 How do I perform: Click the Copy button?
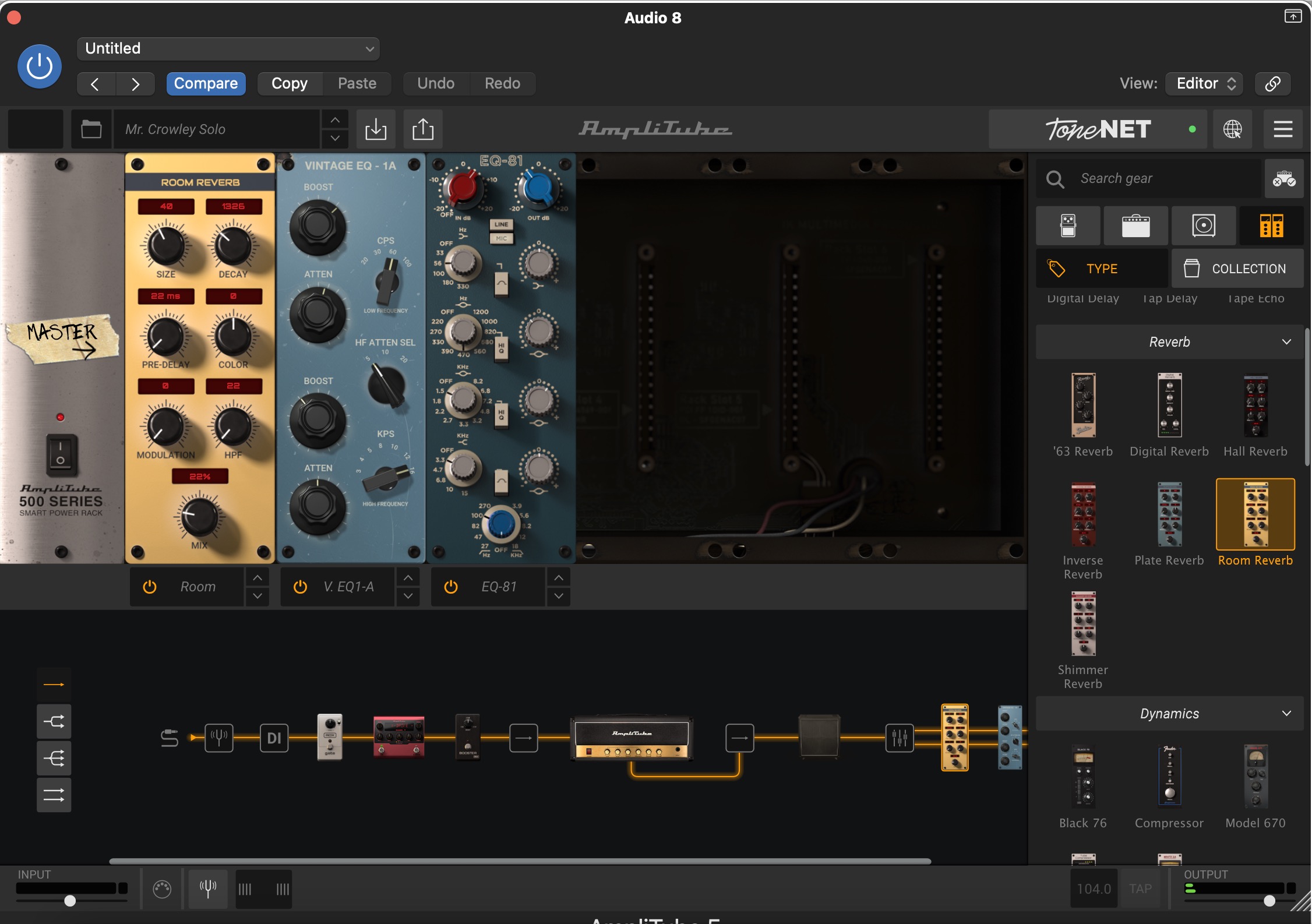[x=290, y=83]
